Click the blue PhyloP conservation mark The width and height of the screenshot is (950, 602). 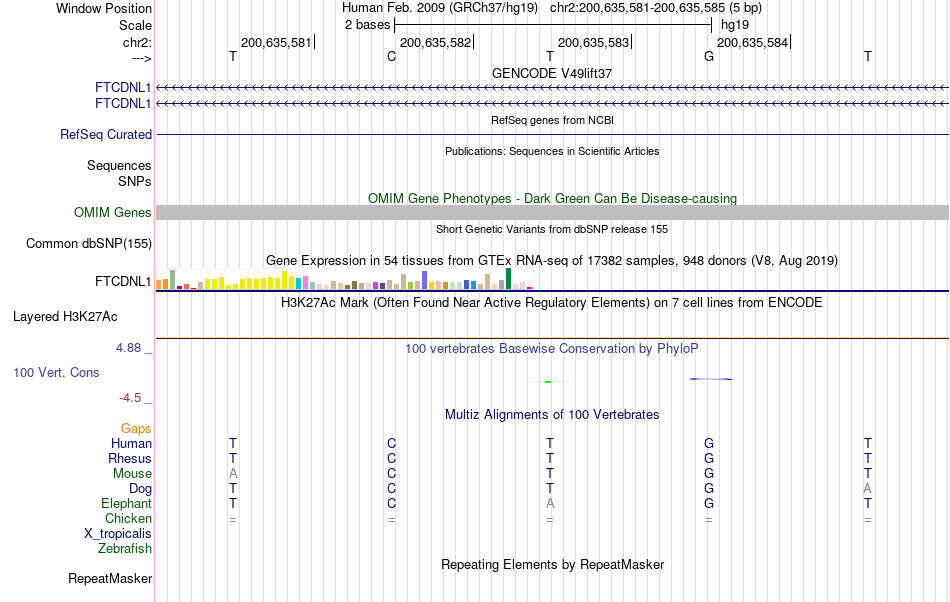pyautogui.click(x=711, y=379)
